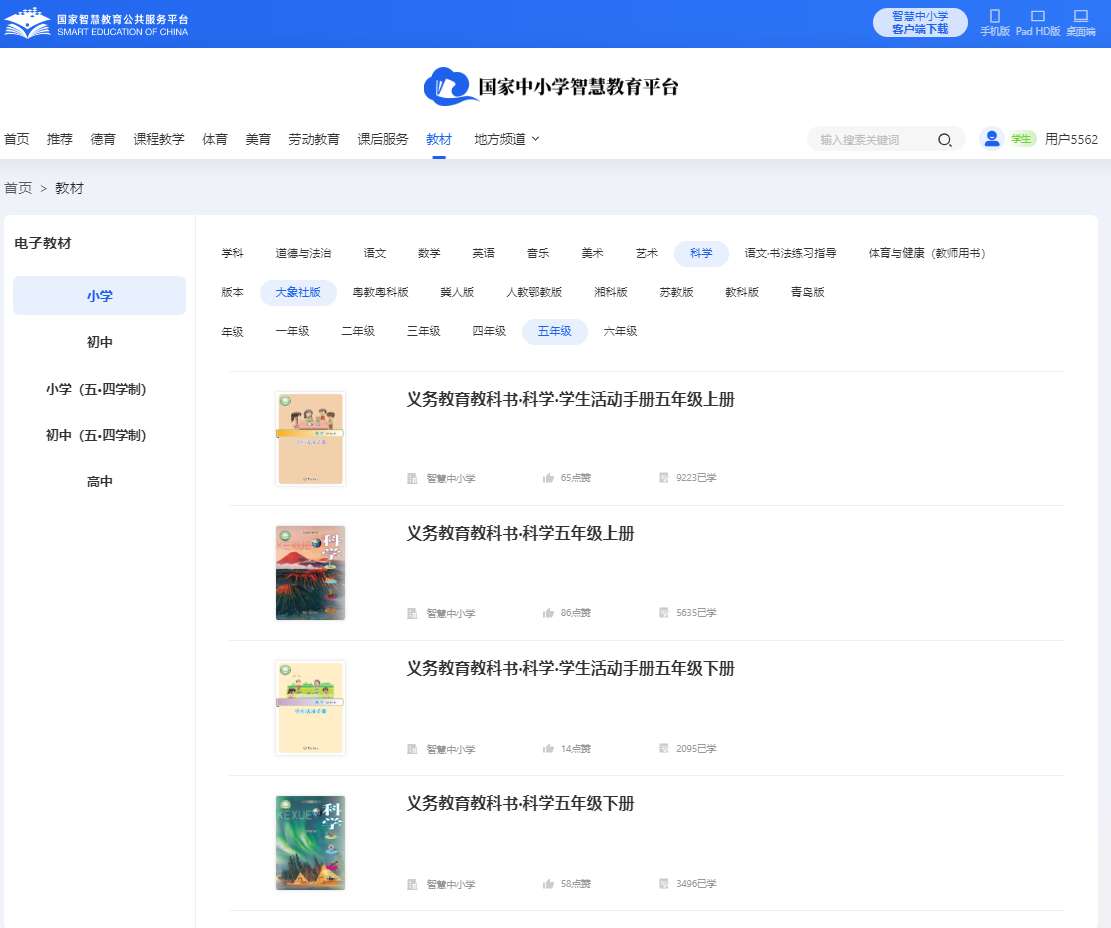Filter subject by 美术
The image size is (1111, 928).
tap(592, 253)
